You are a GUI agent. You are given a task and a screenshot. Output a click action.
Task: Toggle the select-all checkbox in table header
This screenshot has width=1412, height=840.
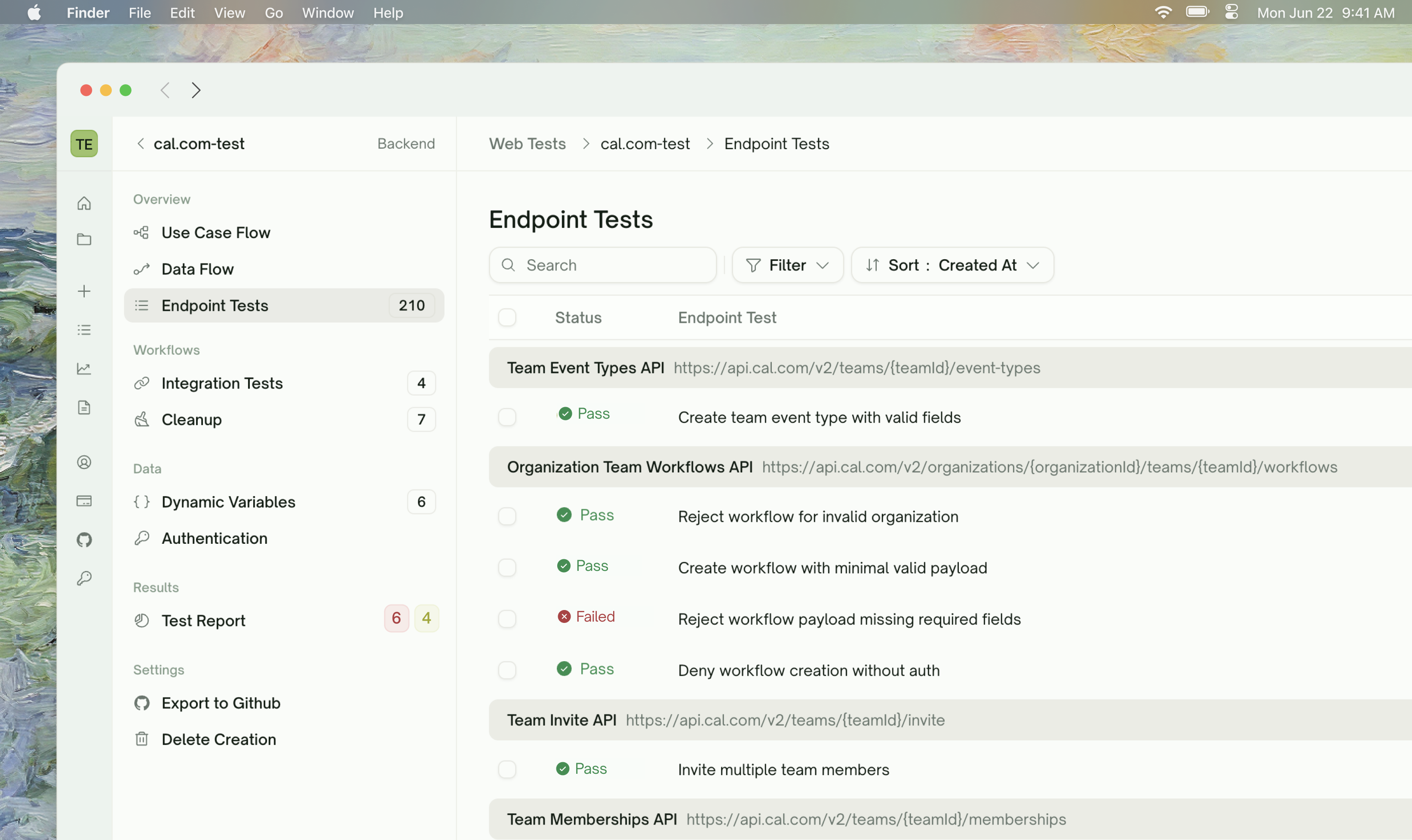point(507,318)
